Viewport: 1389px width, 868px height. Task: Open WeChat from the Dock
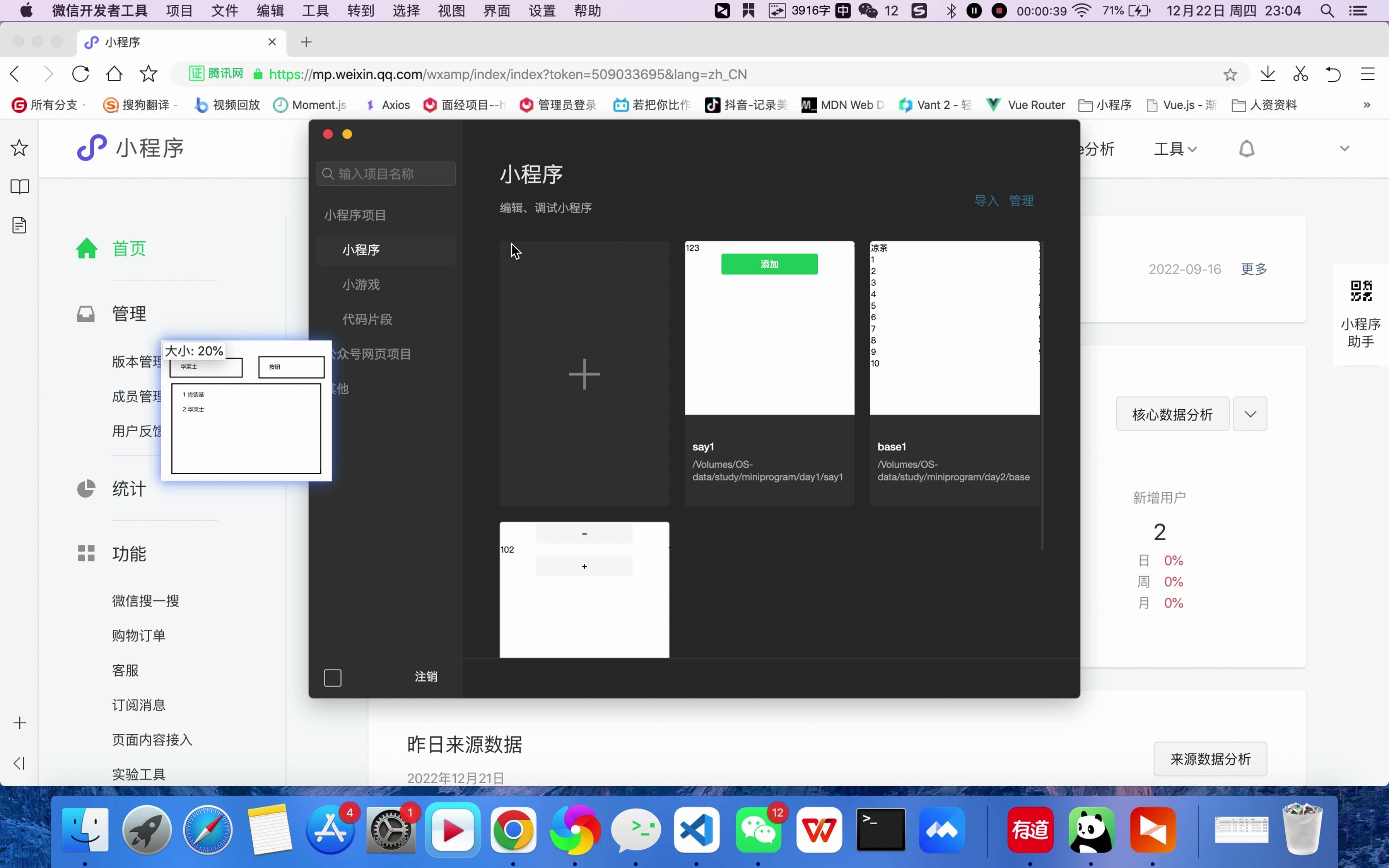point(758,830)
